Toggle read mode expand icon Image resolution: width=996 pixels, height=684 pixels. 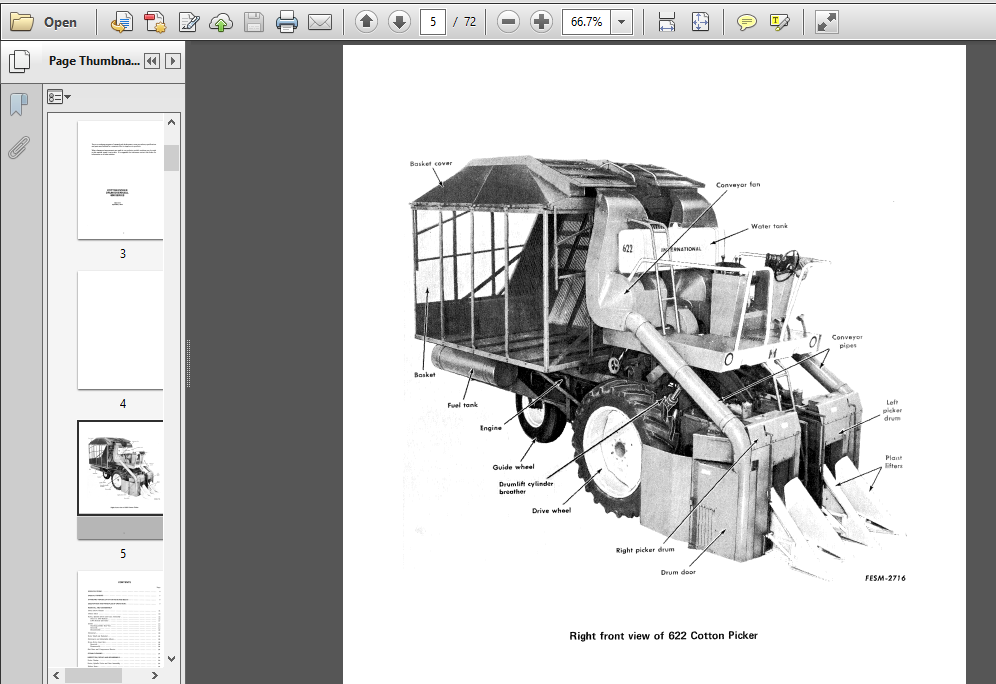[x=826, y=22]
